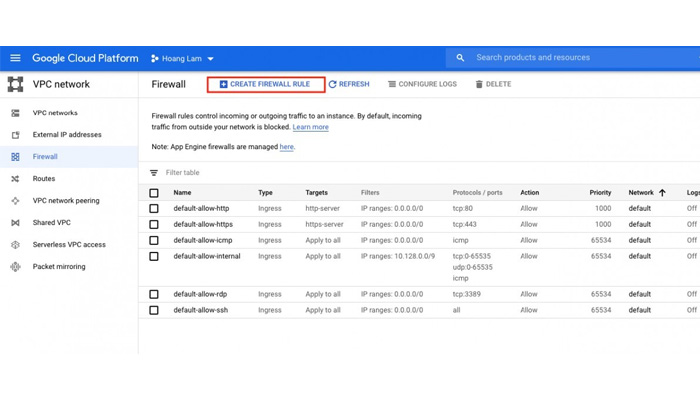Click the circular refresh arrow icon
Image resolution: width=700 pixels, height=400 pixels.
[x=332, y=84]
